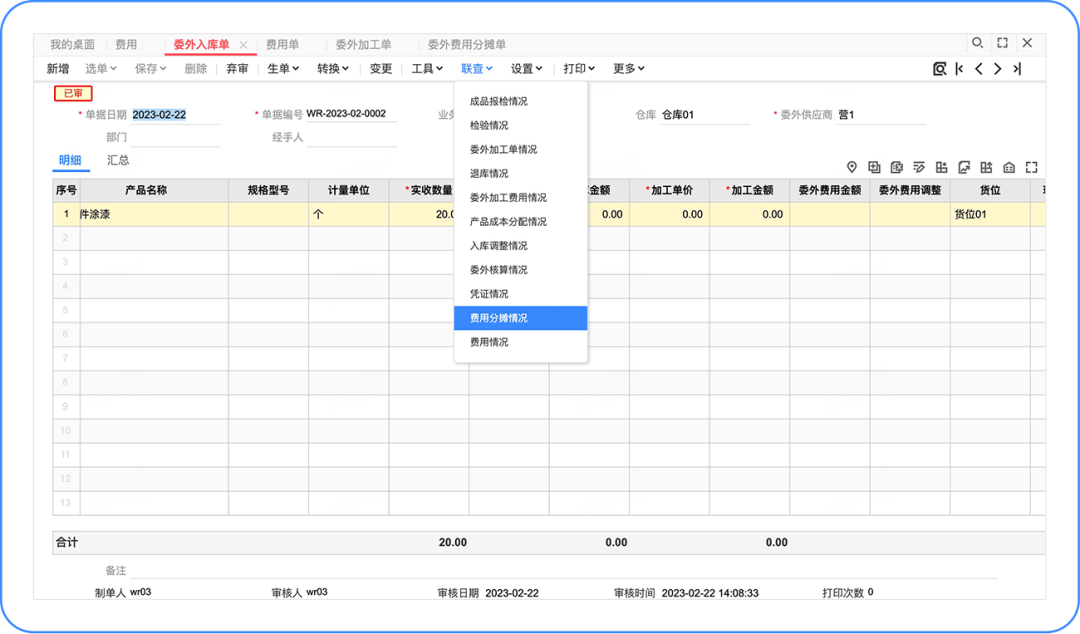Switch to the 委外加工单 tab
Viewport: 1080px width, 634px height.
(363, 43)
